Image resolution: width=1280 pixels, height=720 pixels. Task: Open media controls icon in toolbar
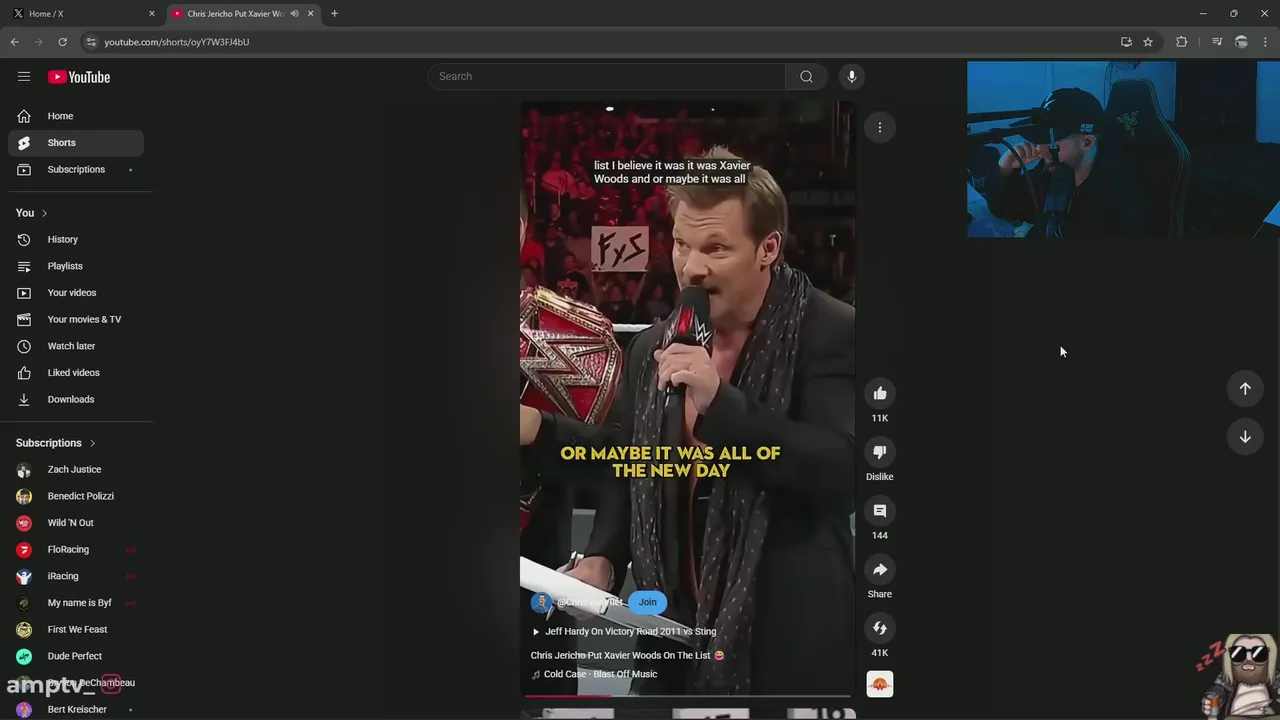1217,42
